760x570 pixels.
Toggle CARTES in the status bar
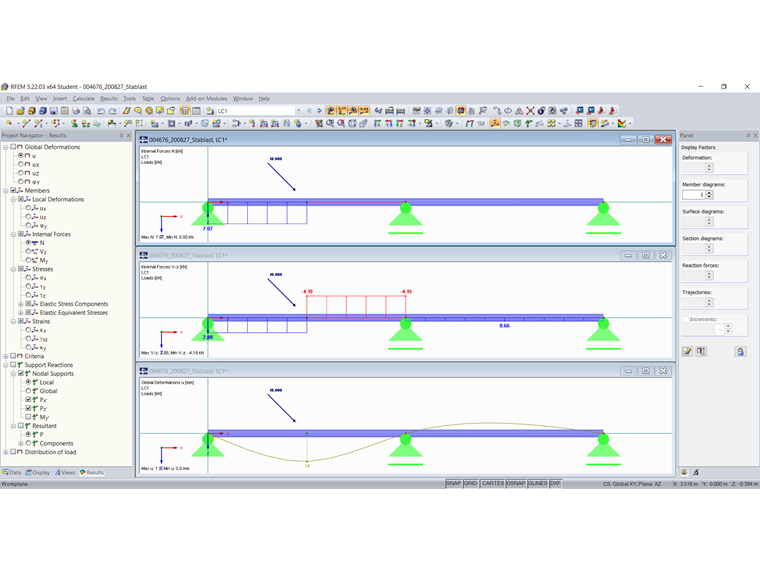click(x=492, y=484)
